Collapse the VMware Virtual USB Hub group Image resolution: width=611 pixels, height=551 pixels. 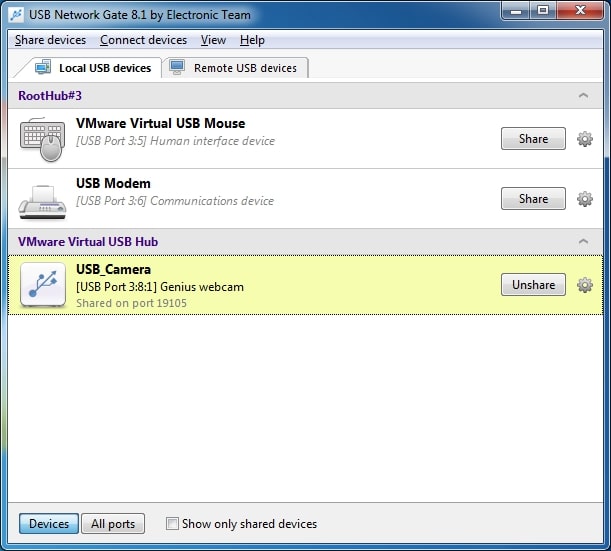click(583, 241)
